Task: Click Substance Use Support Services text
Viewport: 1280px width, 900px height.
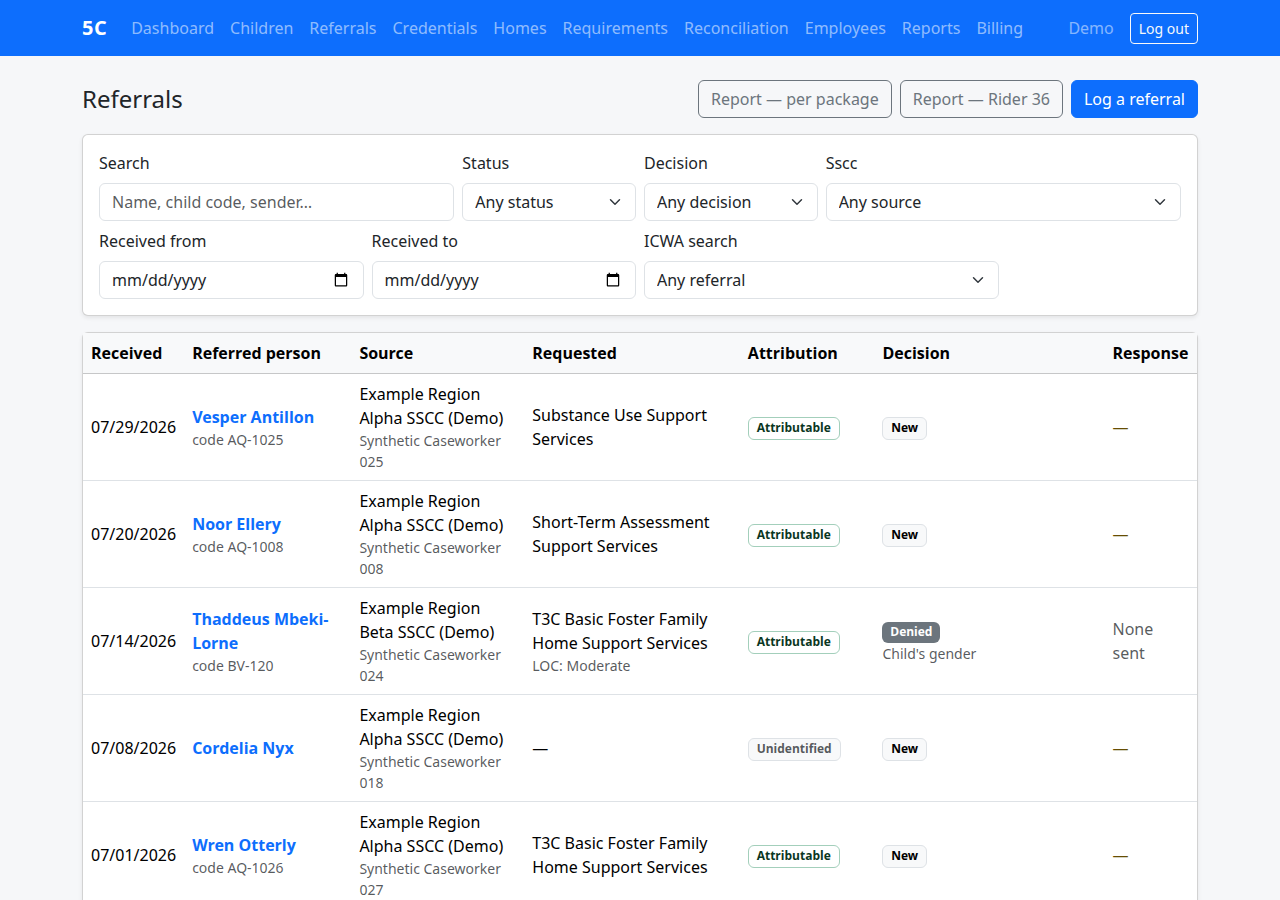Action: pyautogui.click(x=620, y=427)
